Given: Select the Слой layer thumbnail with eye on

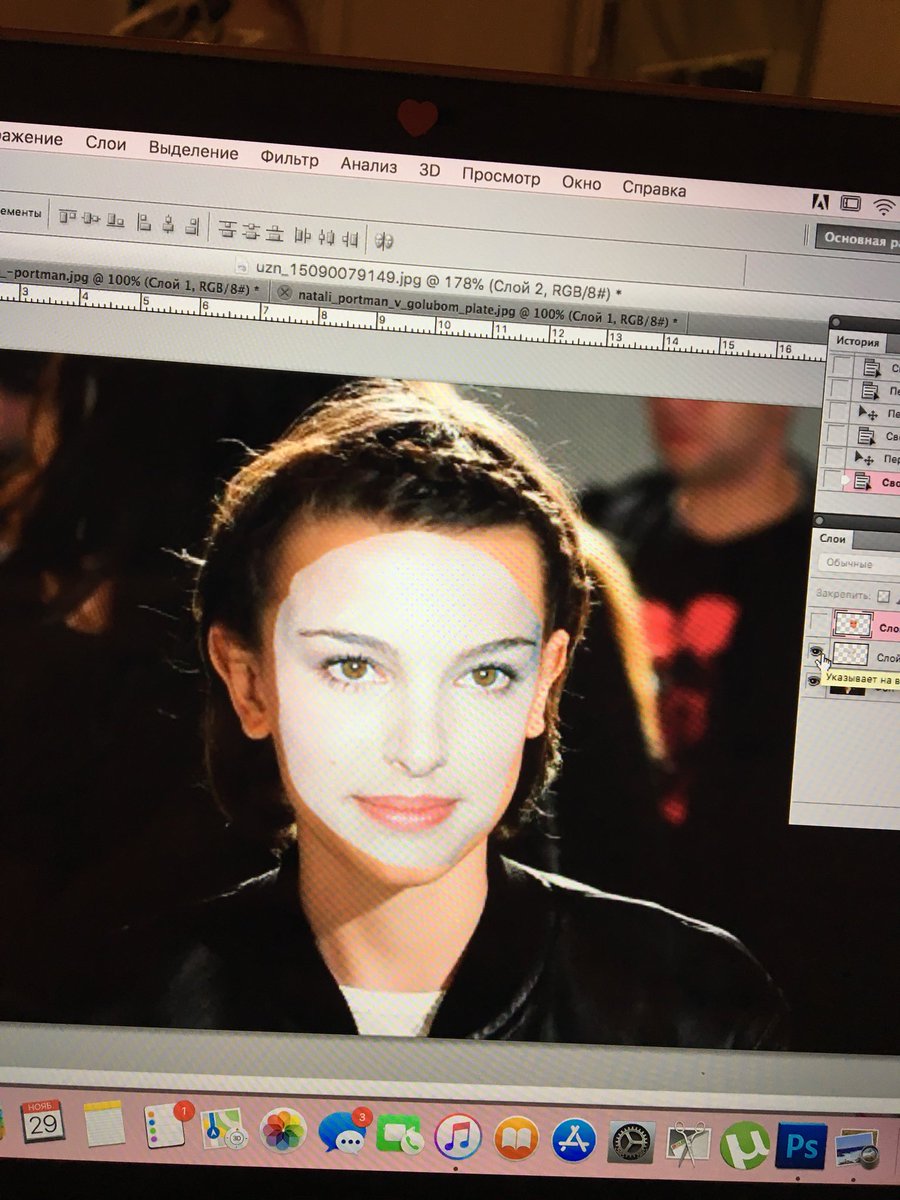Looking at the screenshot, I should [851, 655].
